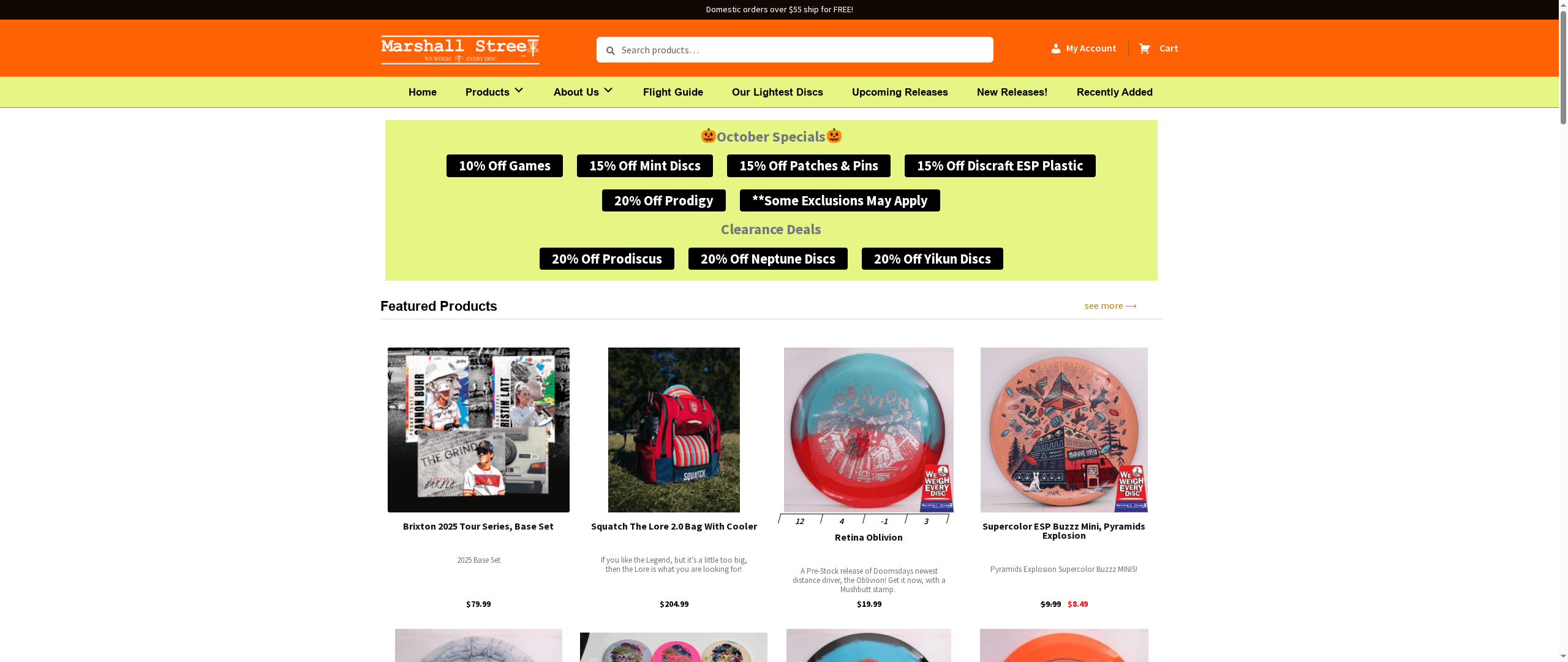Open the Squatch Lore 2.0 Bag image
Screen dimensions: 1568x662
[x=674, y=430]
